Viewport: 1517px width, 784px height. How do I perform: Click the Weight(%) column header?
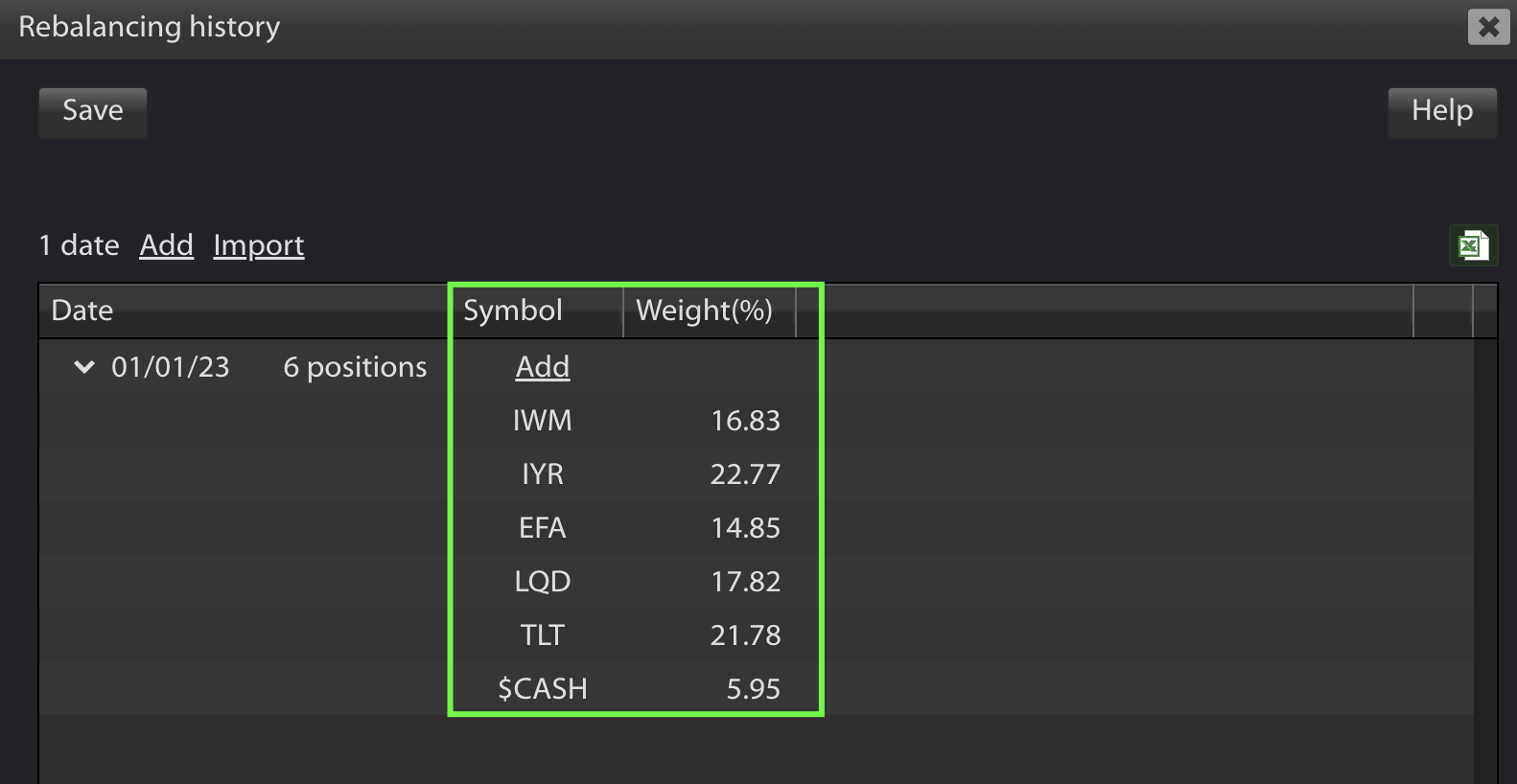click(710, 311)
